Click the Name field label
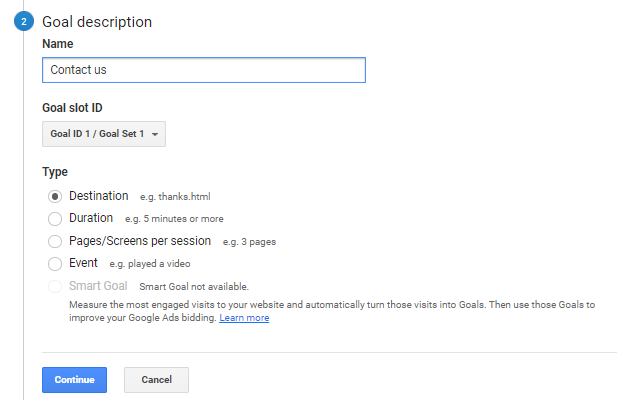The image size is (630, 400). (57, 44)
